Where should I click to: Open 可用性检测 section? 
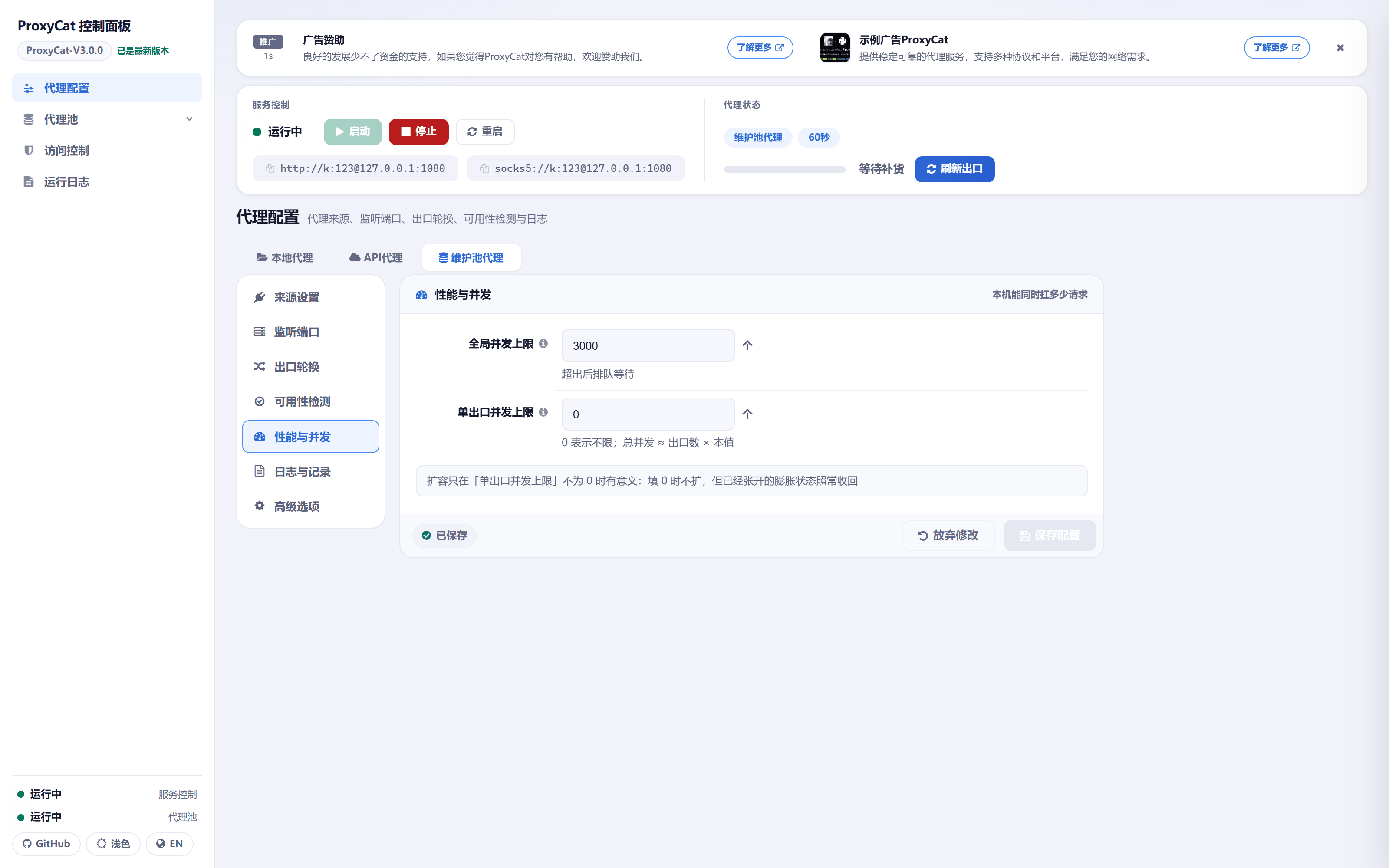310,401
